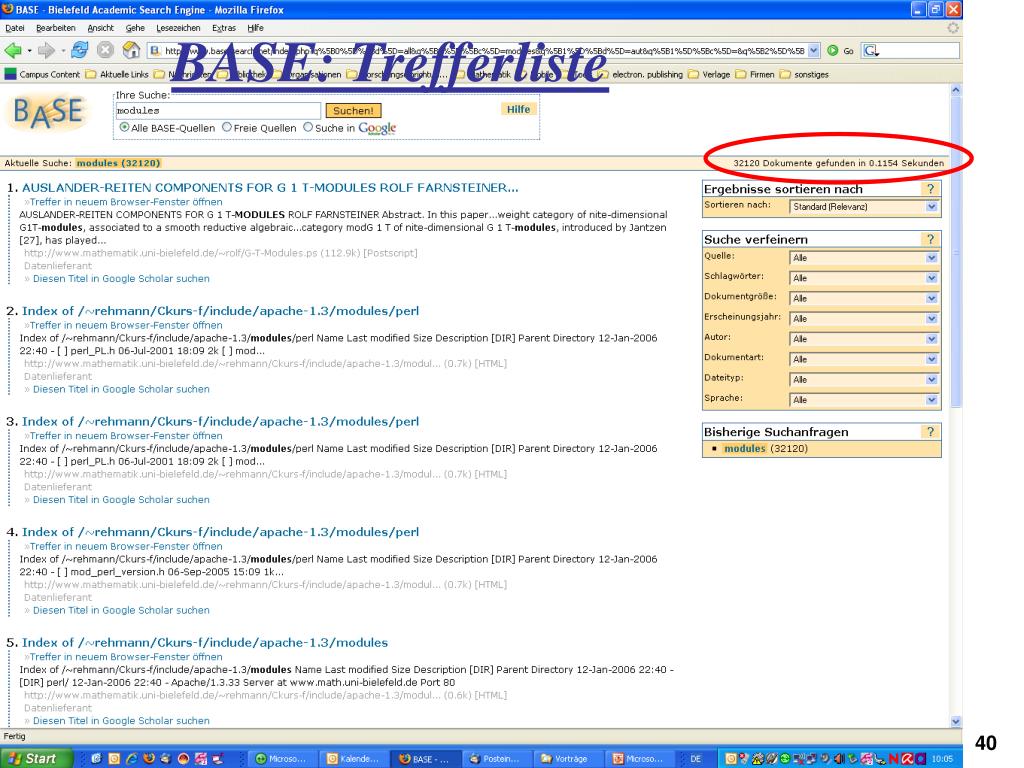1024x768 pixels.
Task: Open help for Bisherige Suchanfragen
Action: [x=931, y=432]
